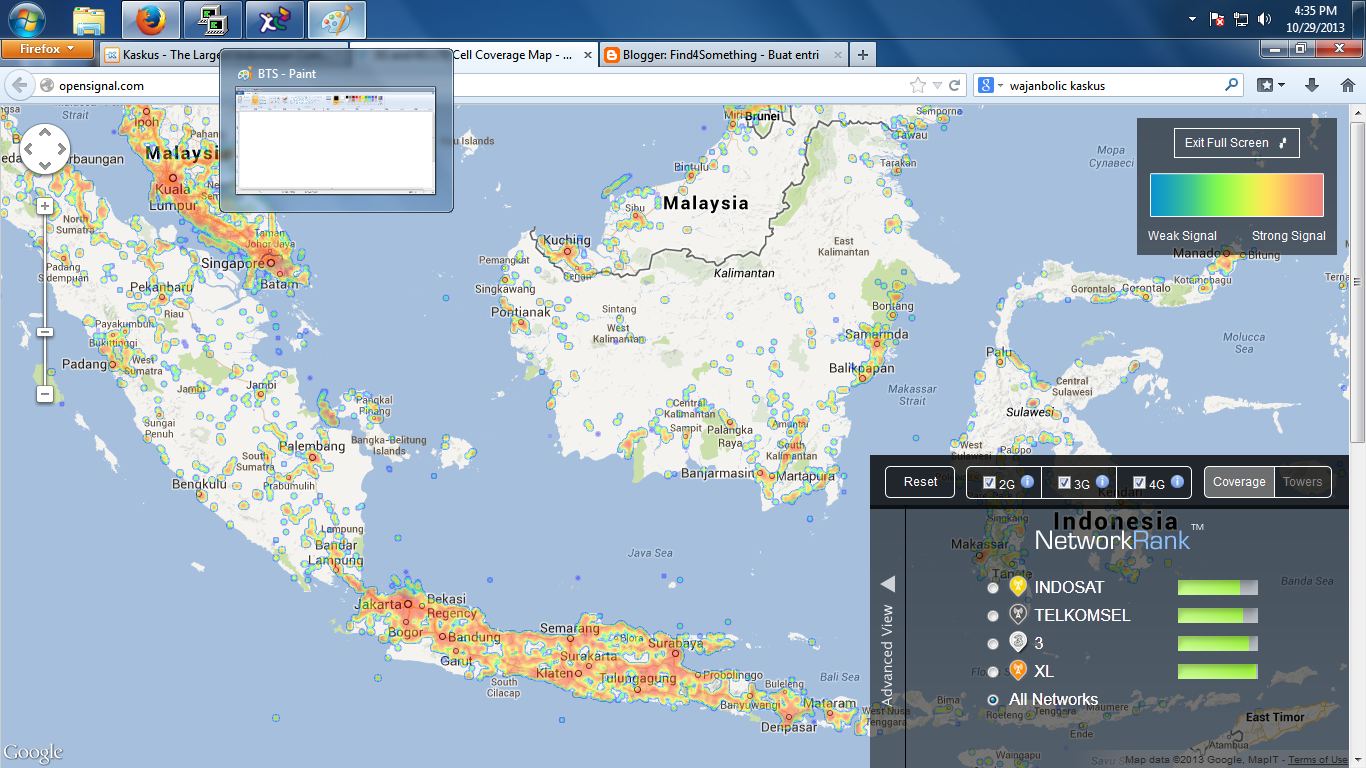The width and height of the screenshot is (1366, 768).
Task: Click the 3 network pin icon
Action: (x=1018, y=643)
